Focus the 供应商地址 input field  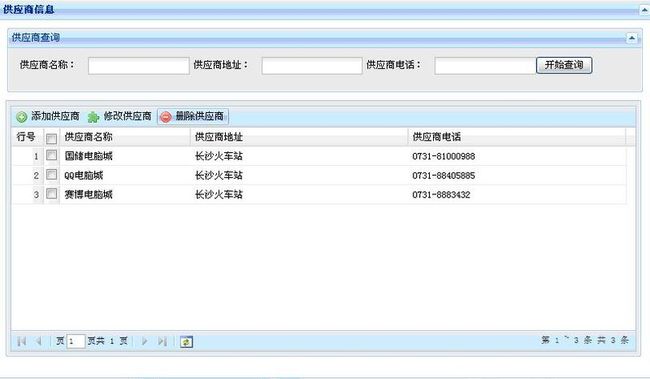(312, 66)
